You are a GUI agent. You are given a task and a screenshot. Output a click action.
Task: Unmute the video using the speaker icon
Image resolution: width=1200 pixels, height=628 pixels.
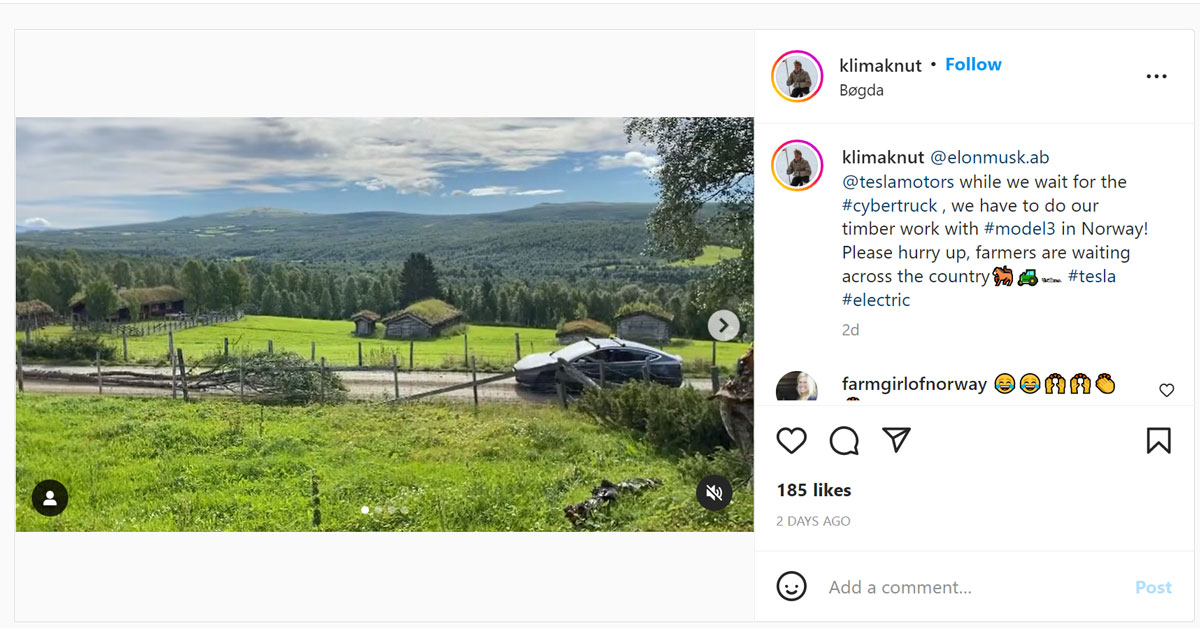[x=714, y=493]
